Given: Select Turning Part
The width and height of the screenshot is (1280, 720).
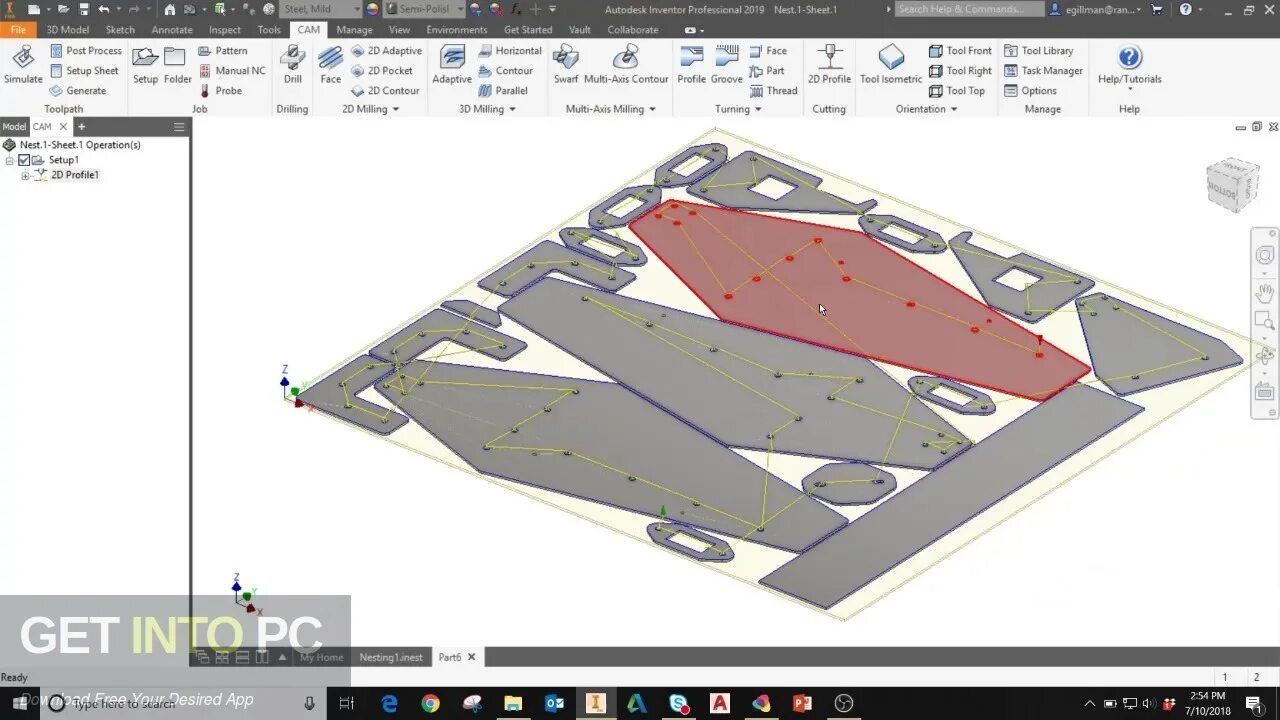Looking at the screenshot, I should [x=767, y=71].
